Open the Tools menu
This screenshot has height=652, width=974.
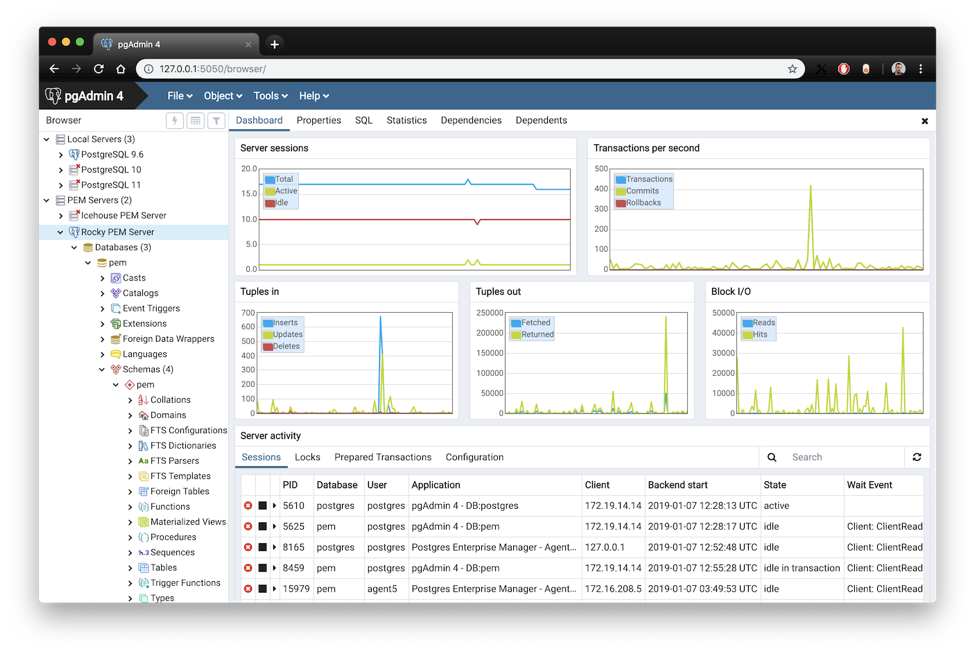click(x=268, y=95)
